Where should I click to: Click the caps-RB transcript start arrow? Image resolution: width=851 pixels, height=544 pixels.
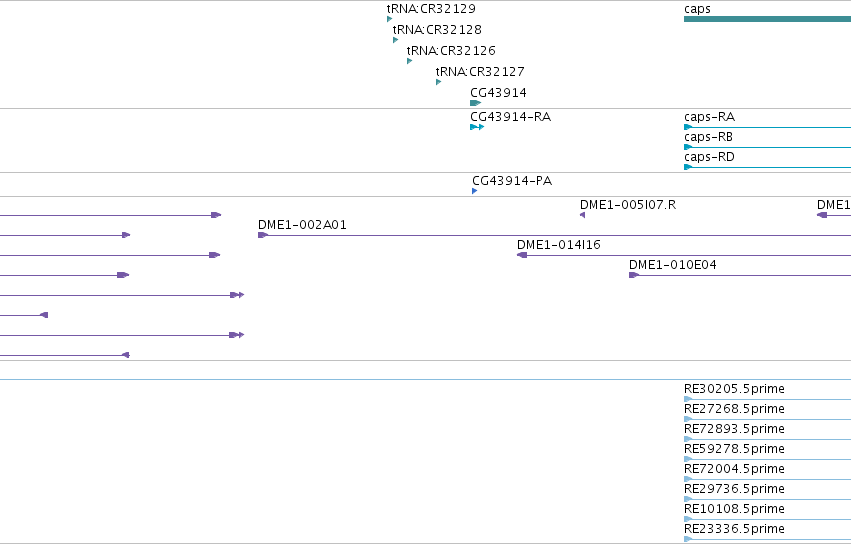[688, 147]
